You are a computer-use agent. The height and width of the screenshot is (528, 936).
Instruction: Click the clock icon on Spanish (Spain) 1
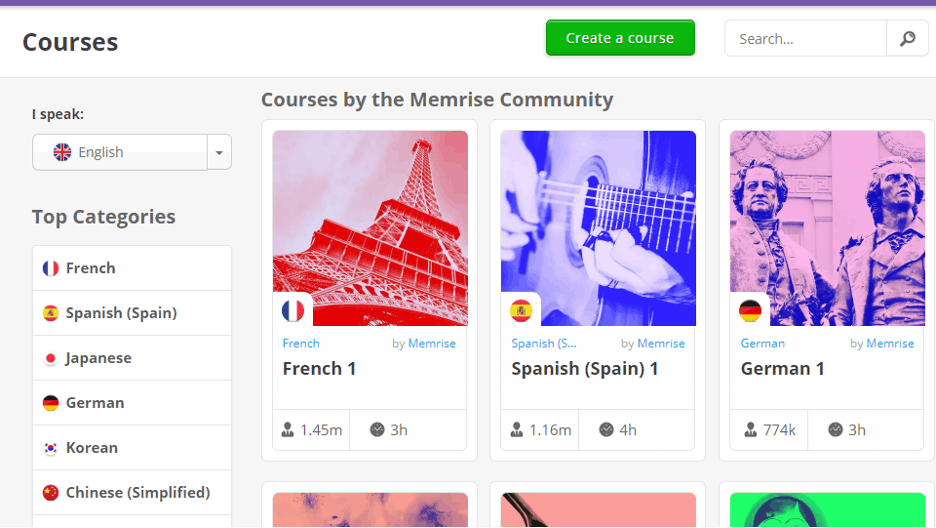tap(606, 430)
